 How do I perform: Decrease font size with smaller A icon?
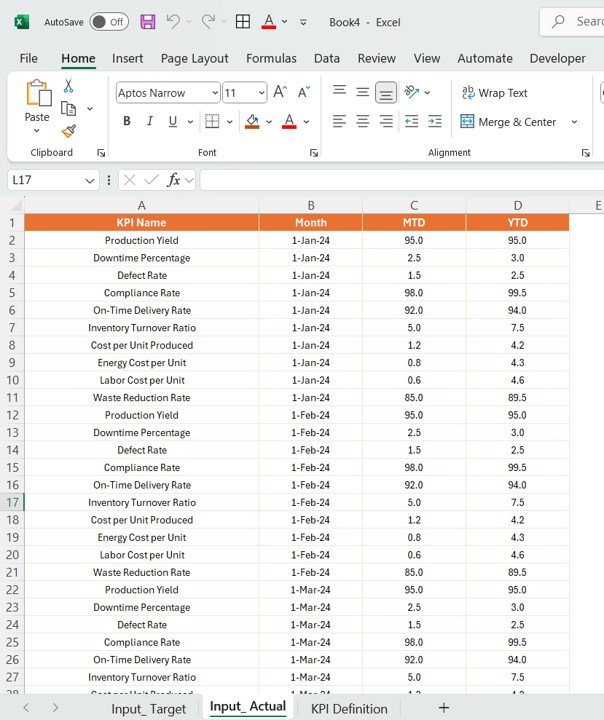tap(304, 92)
